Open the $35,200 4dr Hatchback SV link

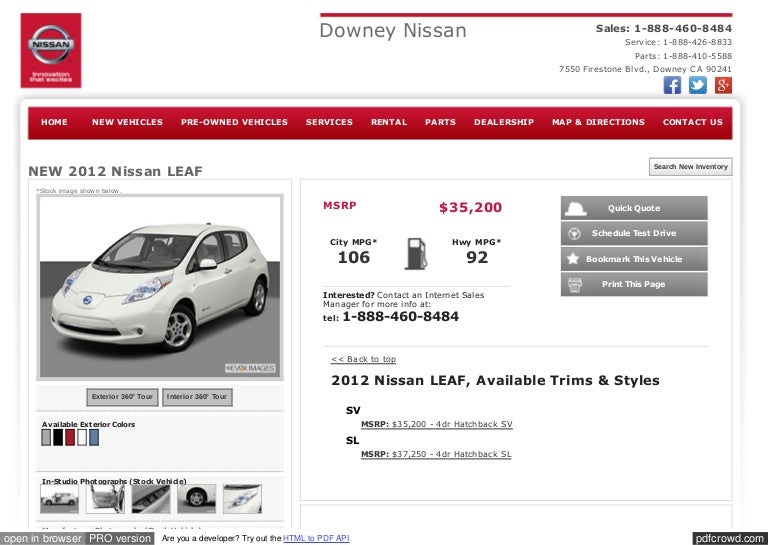(x=436, y=425)
